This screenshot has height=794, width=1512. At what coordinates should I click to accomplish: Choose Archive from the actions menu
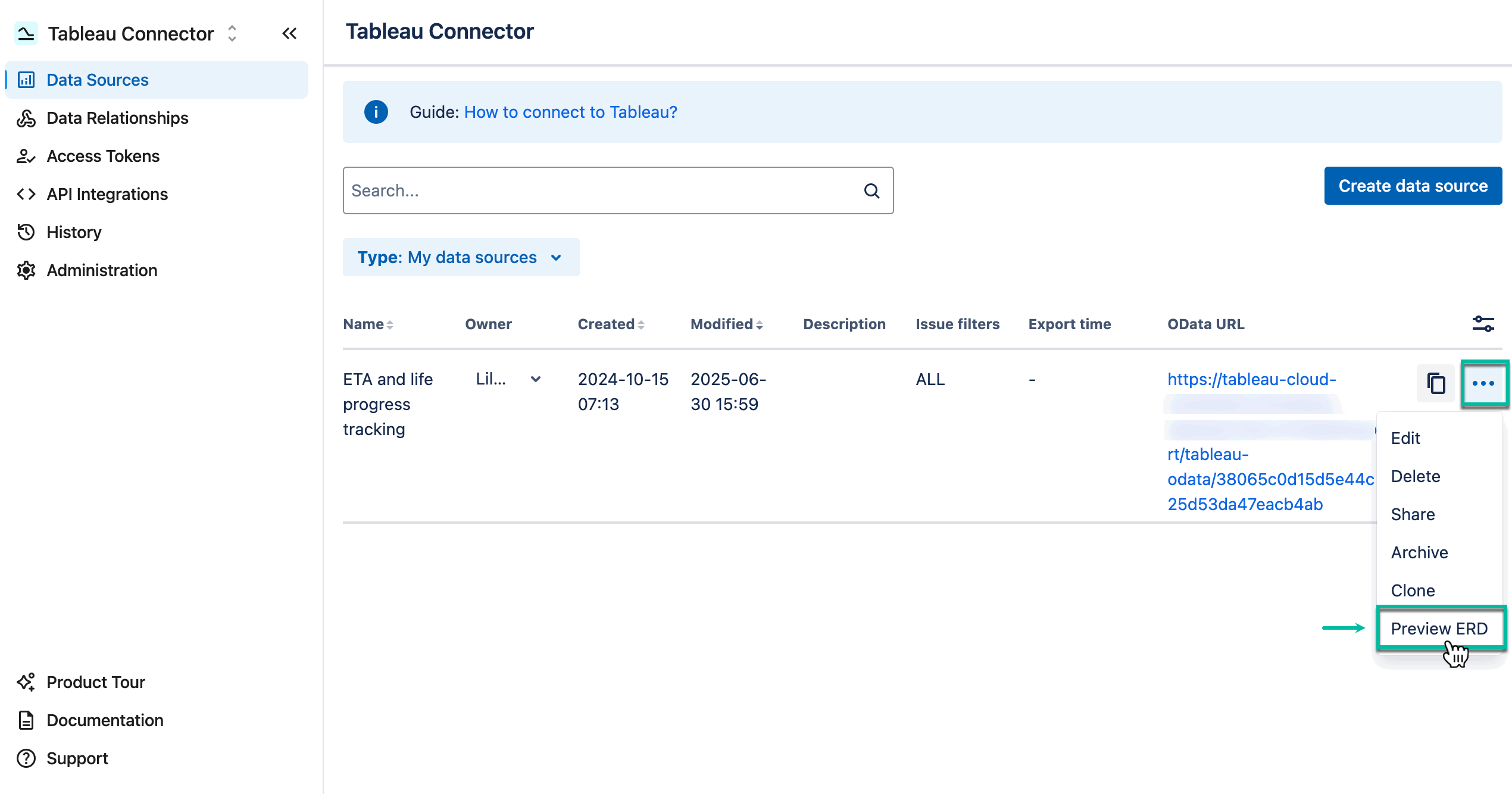[x=1419, y=552]
